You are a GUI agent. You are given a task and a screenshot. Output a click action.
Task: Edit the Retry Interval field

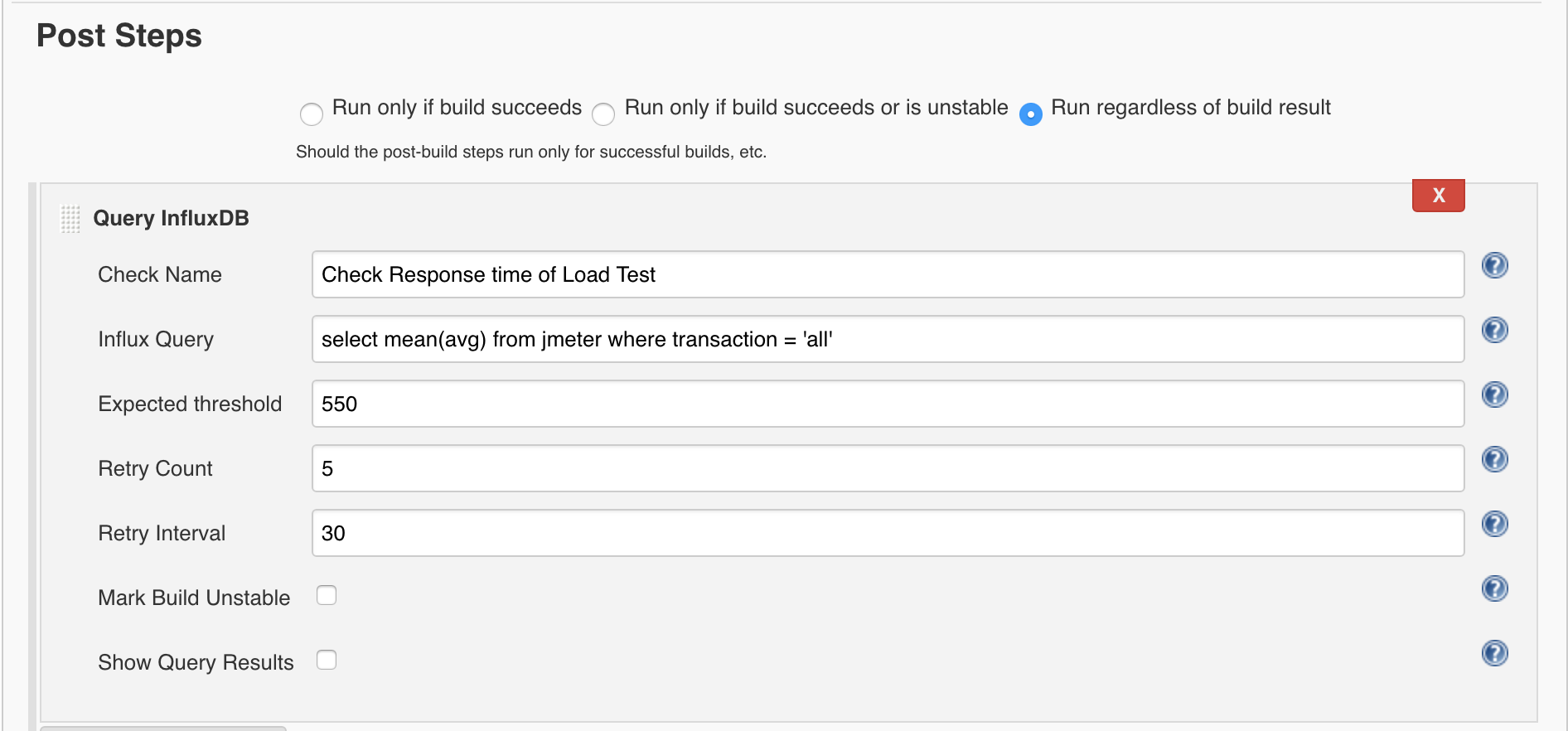887,533
